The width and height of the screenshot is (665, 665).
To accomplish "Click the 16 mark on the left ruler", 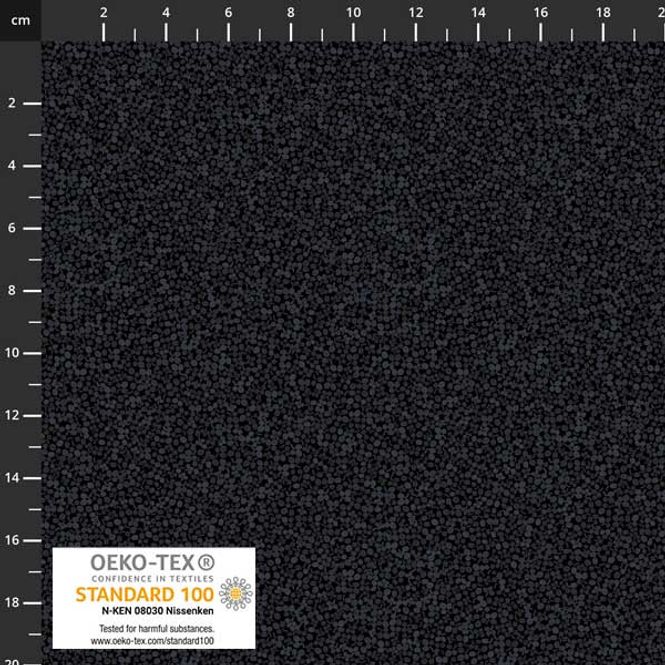I will click(12, 540).
